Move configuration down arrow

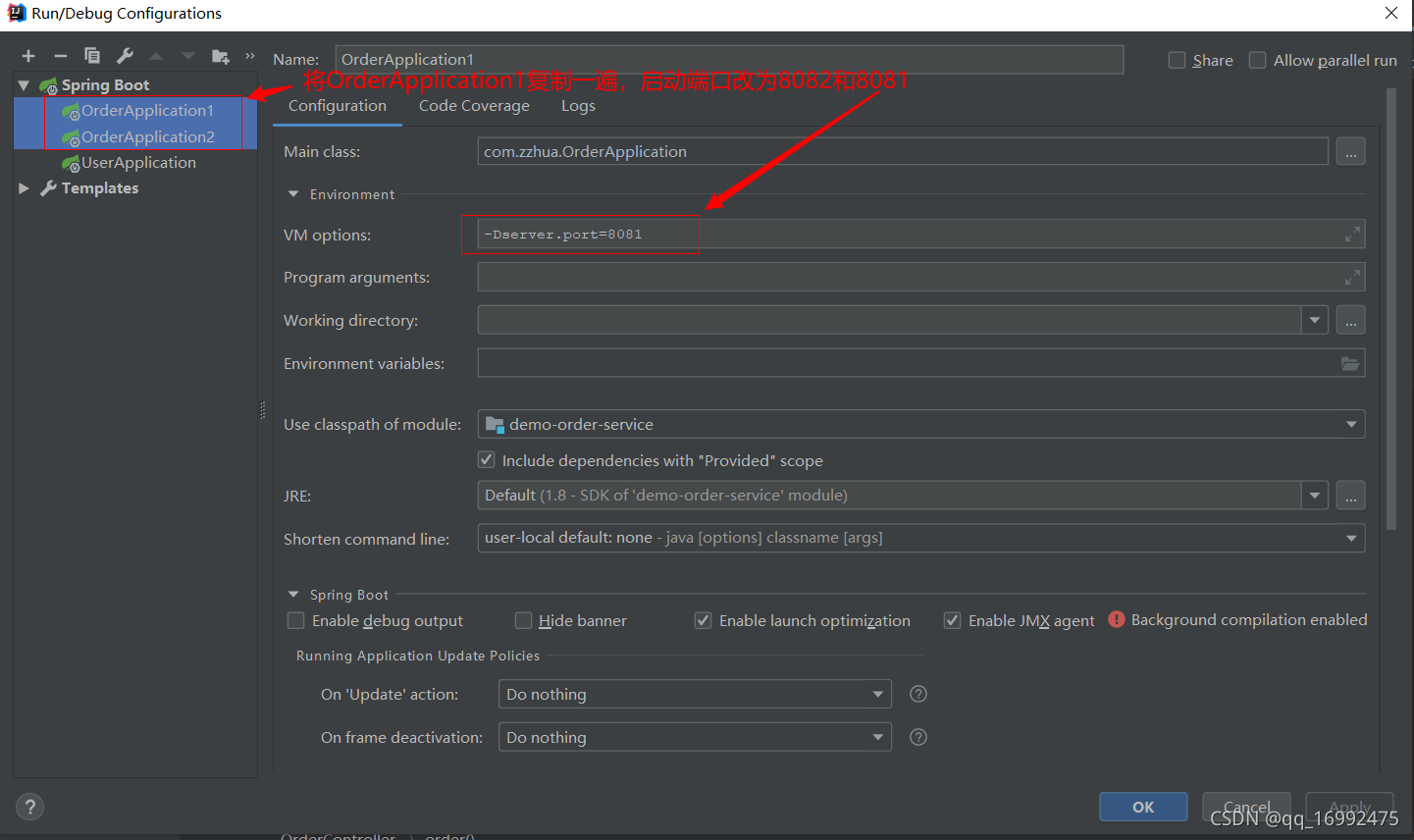pos(188,56)
